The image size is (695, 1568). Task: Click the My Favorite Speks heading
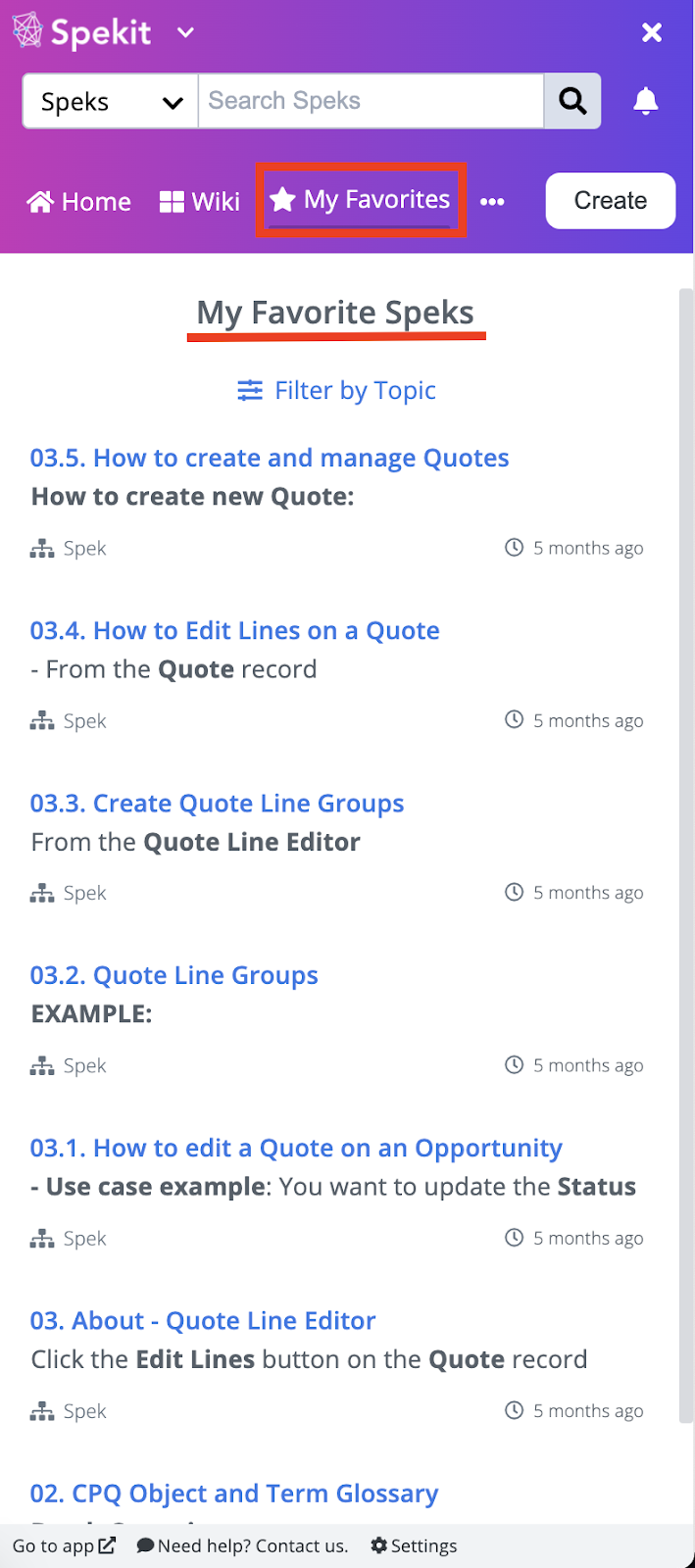point(335,313)
